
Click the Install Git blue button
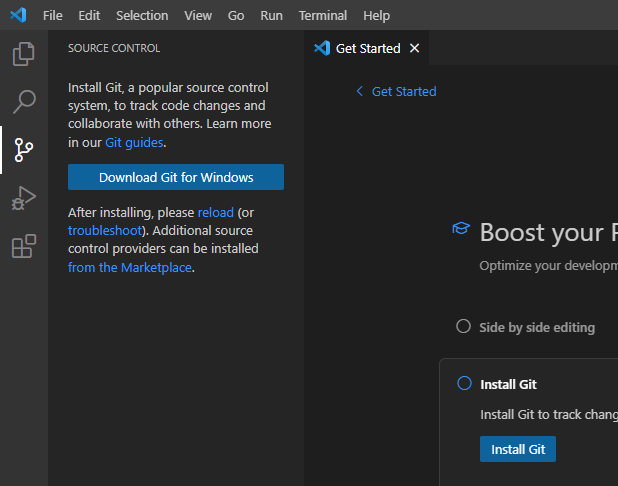[518, 449]
